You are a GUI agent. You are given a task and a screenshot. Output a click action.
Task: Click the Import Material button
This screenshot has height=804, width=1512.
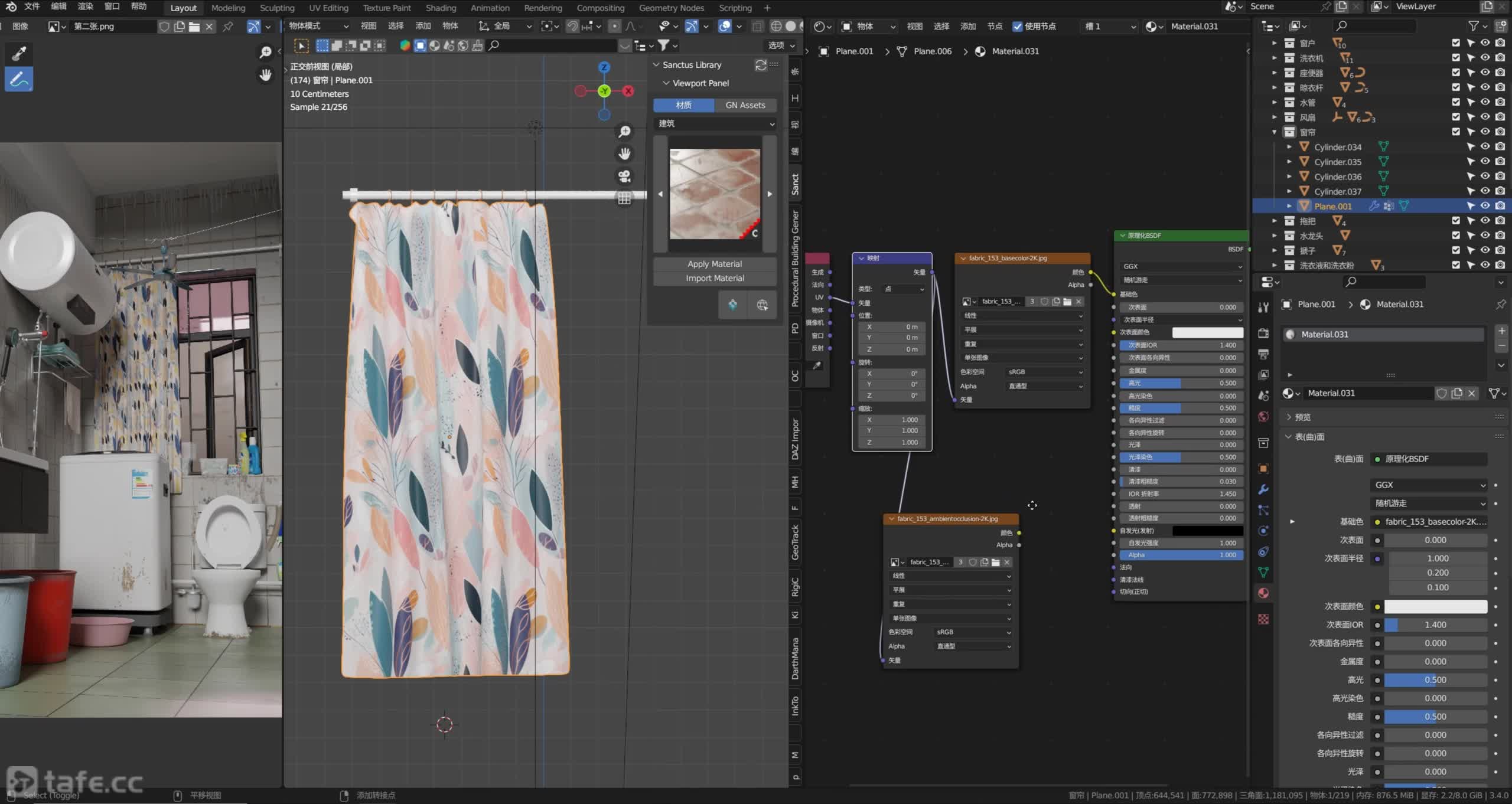[715, 278]
